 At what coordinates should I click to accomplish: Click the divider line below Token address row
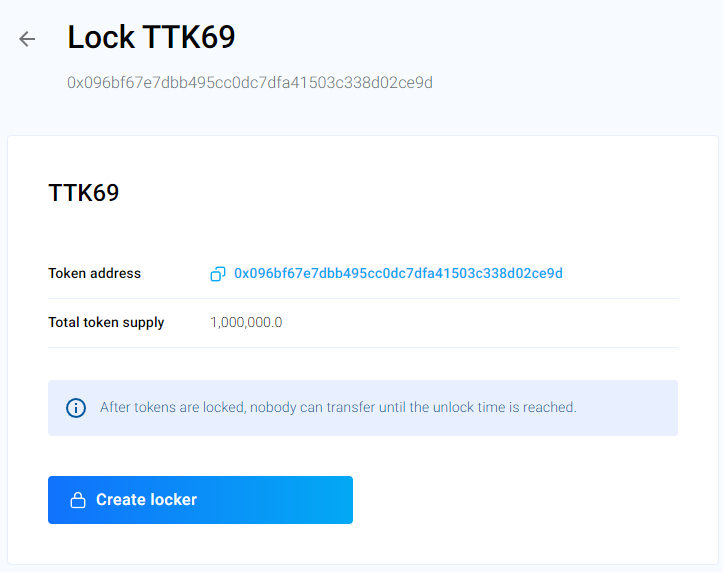click(x=362, y=298)
